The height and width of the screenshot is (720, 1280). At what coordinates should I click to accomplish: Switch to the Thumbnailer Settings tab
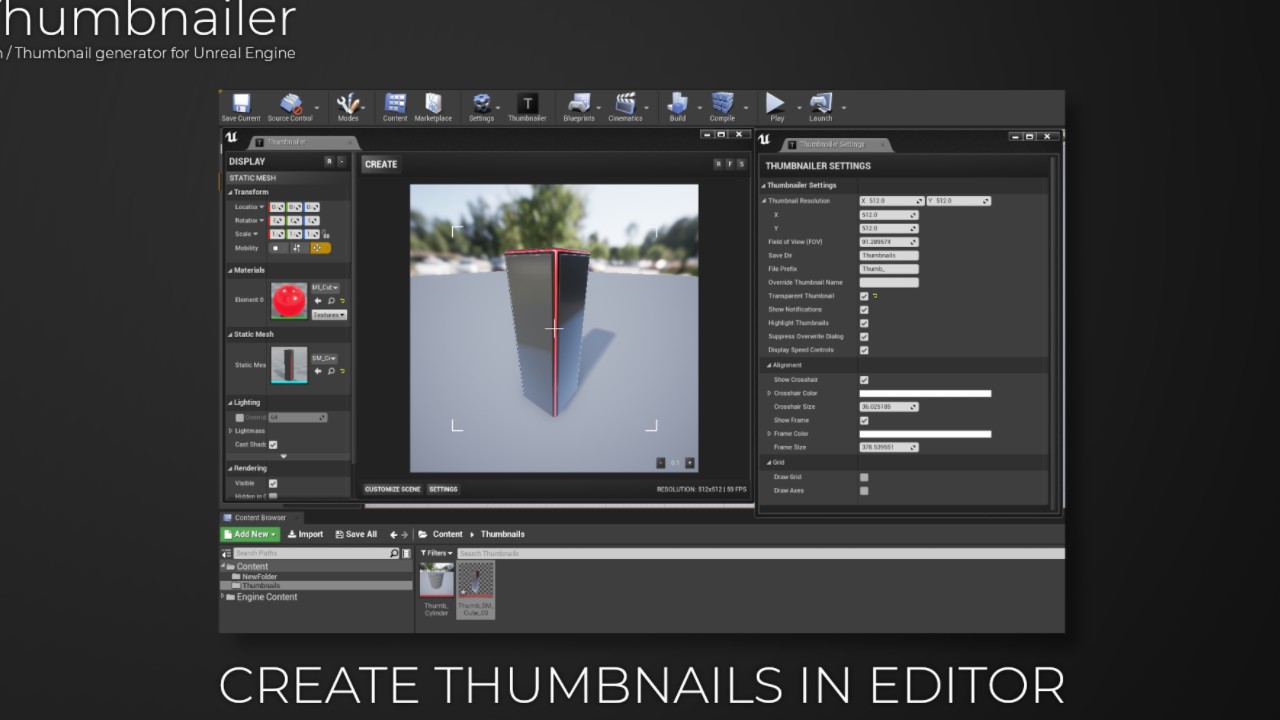tap(836, 144)
